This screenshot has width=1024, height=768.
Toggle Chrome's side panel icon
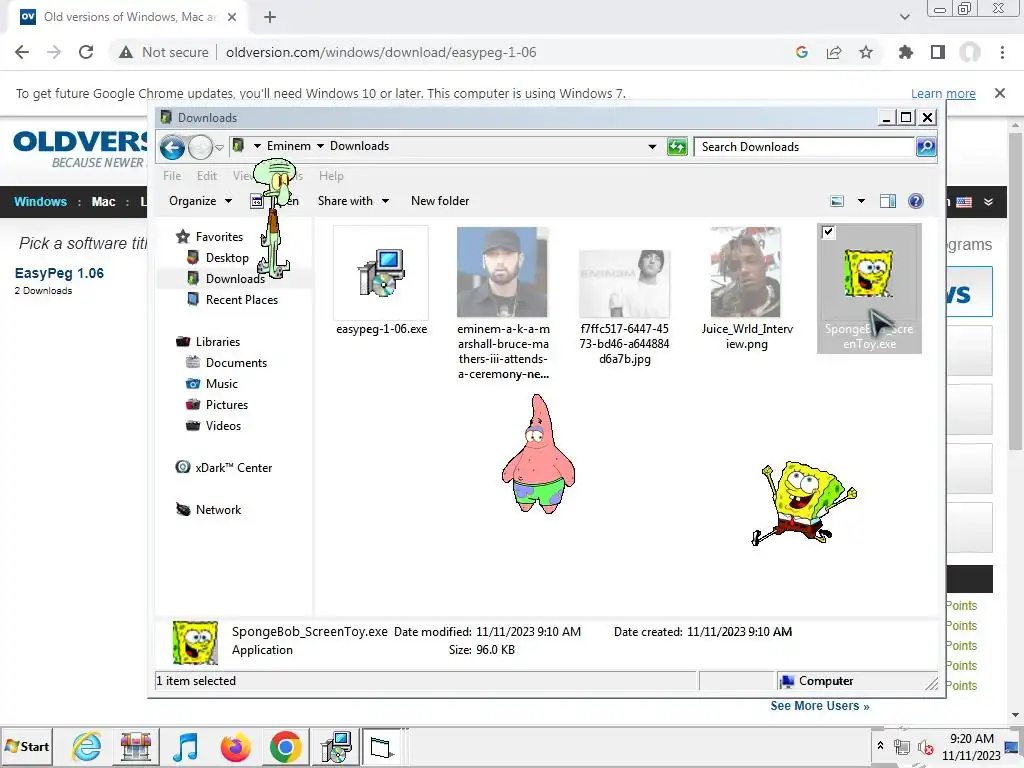tap(938, 52)
